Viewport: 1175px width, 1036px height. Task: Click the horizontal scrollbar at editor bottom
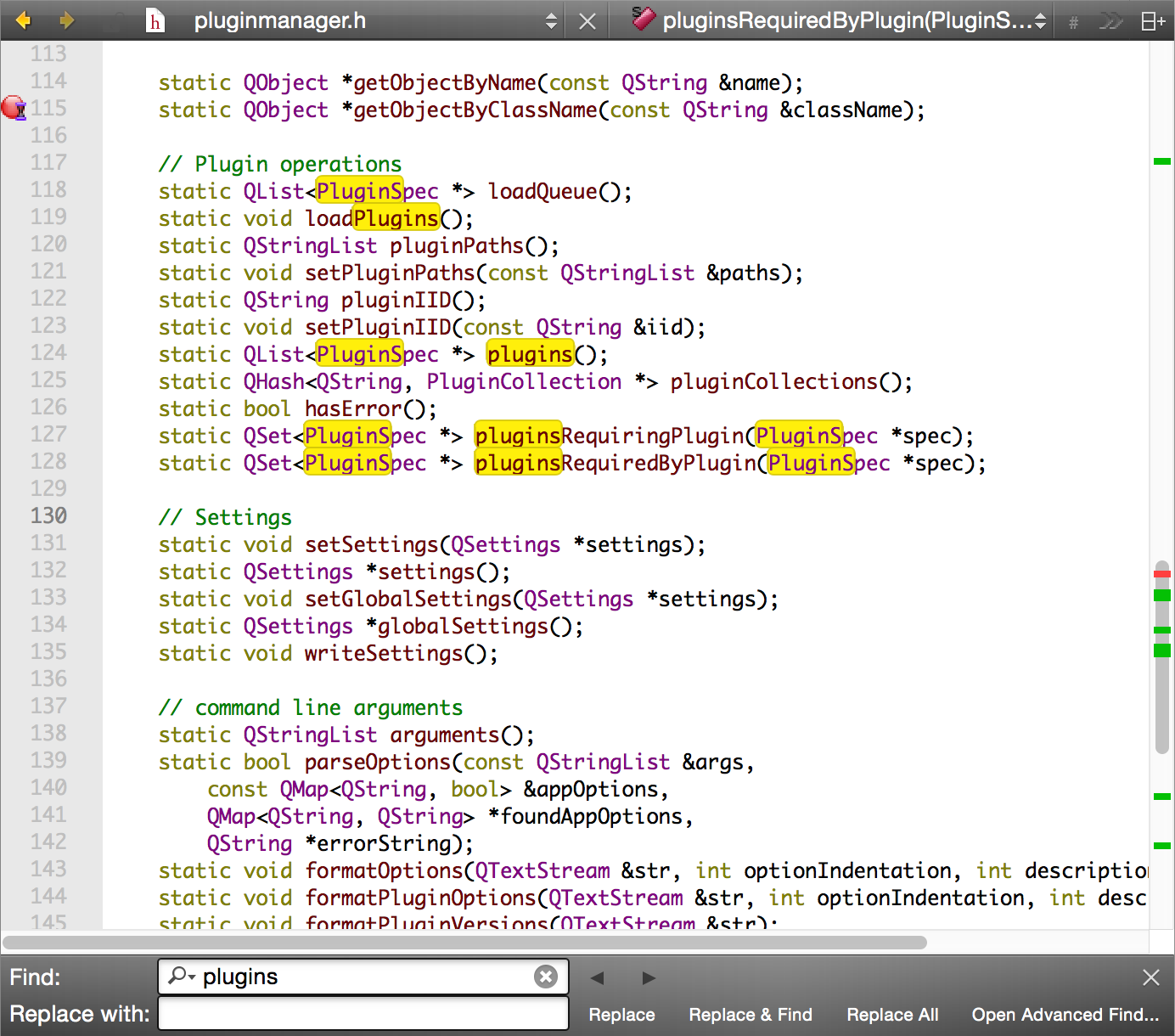coord(464,943)
